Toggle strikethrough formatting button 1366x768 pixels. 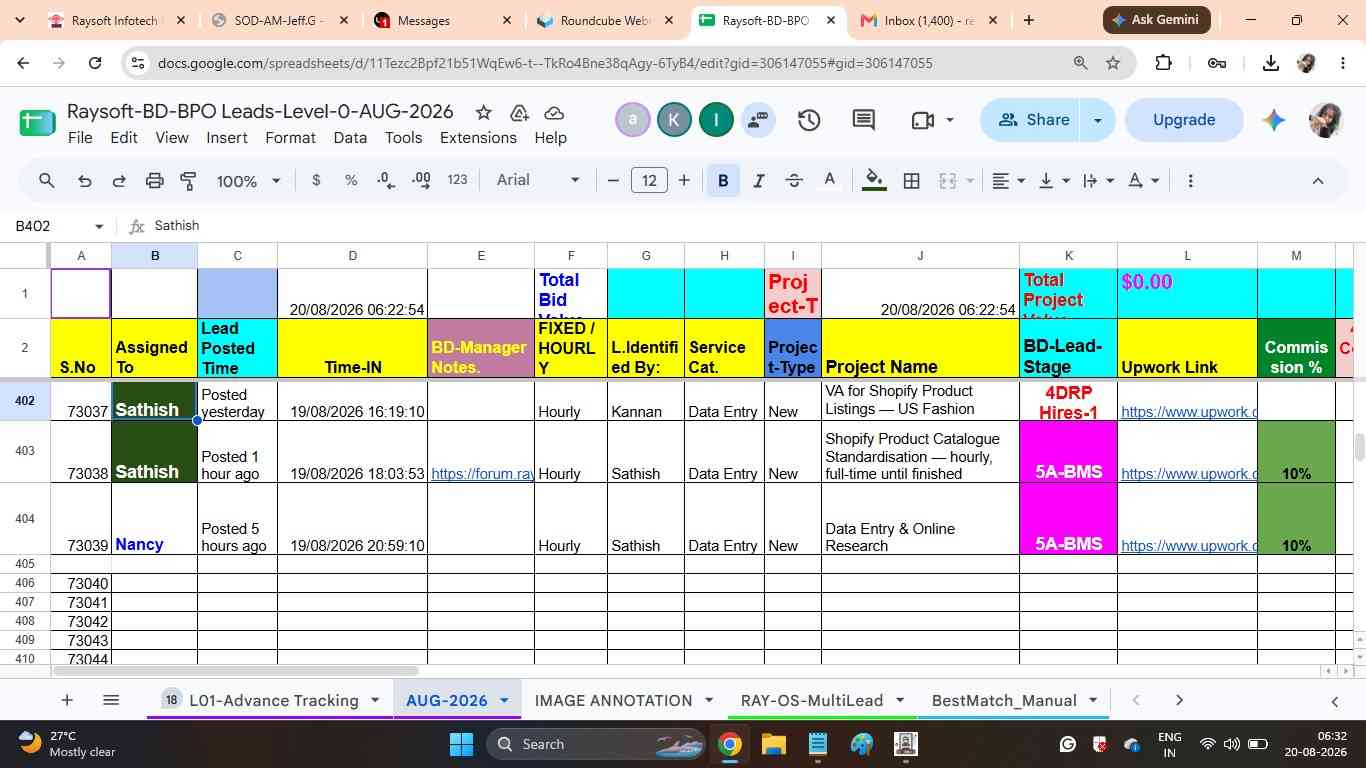[794, 181]
